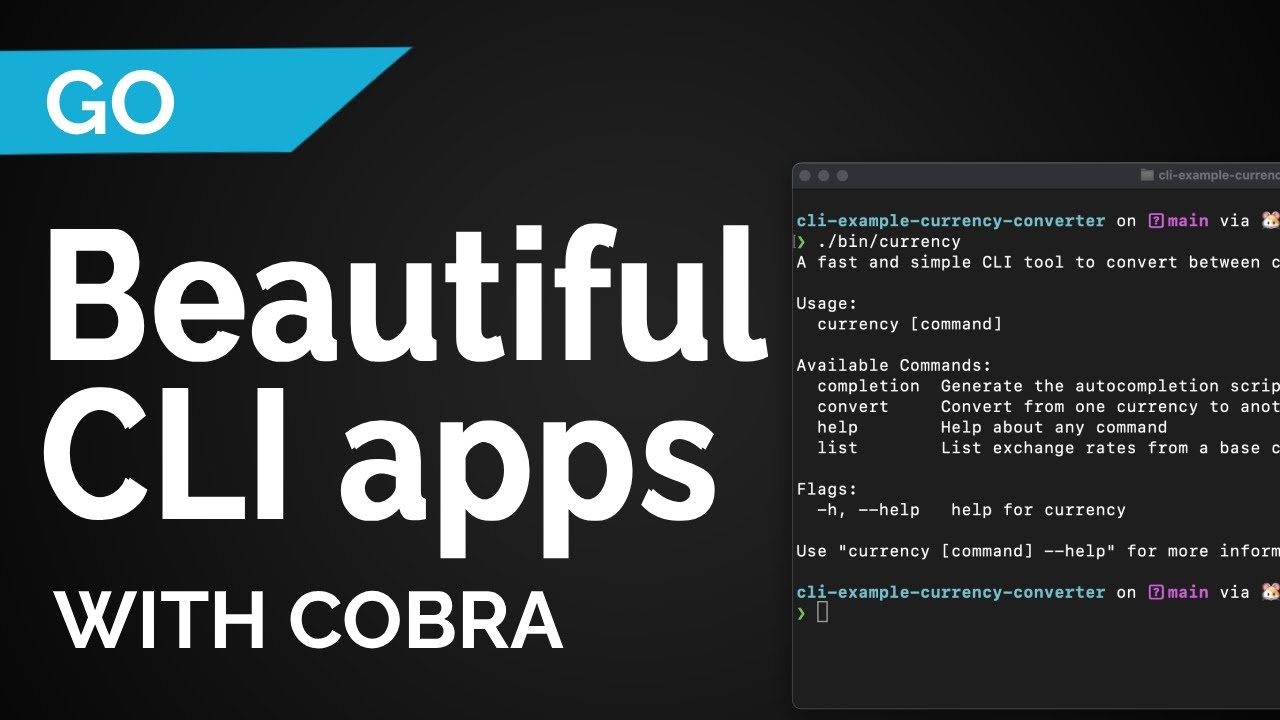Click the 'completion' command name
The height and width of the screenshot is (720, 1280).
point(868,386)
